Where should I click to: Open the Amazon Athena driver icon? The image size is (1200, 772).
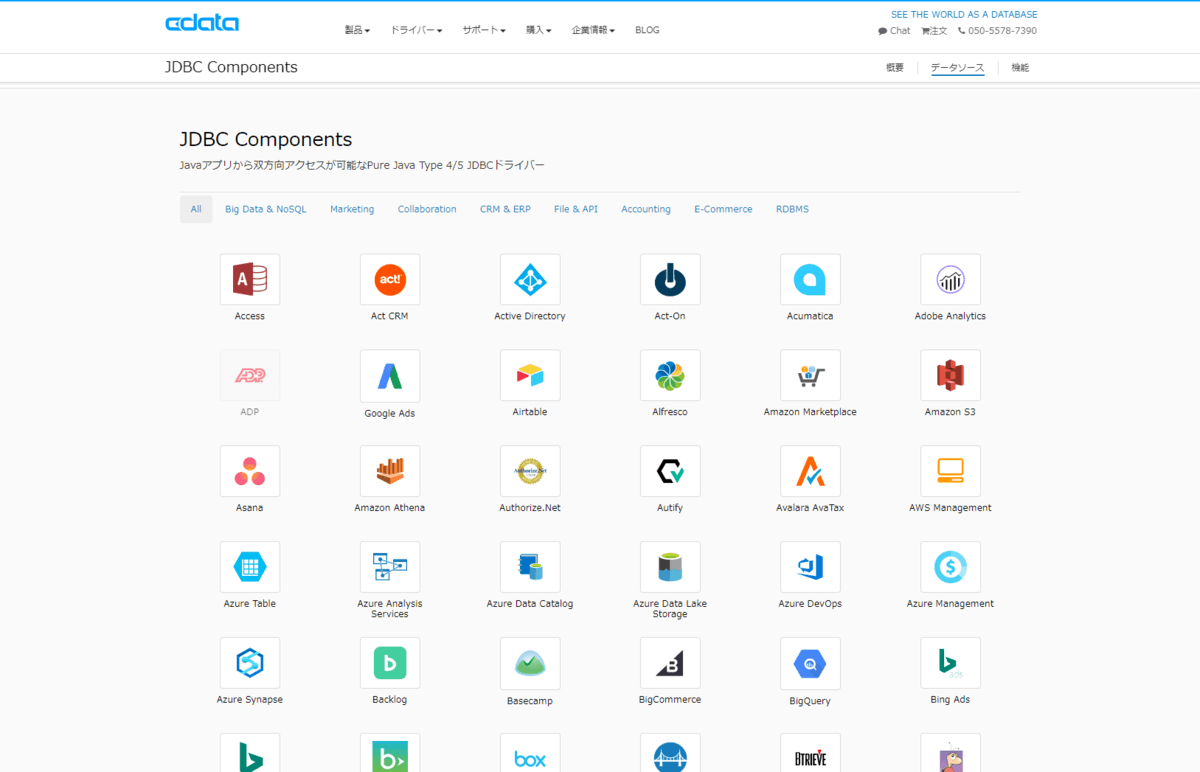(x=390, y=471)
